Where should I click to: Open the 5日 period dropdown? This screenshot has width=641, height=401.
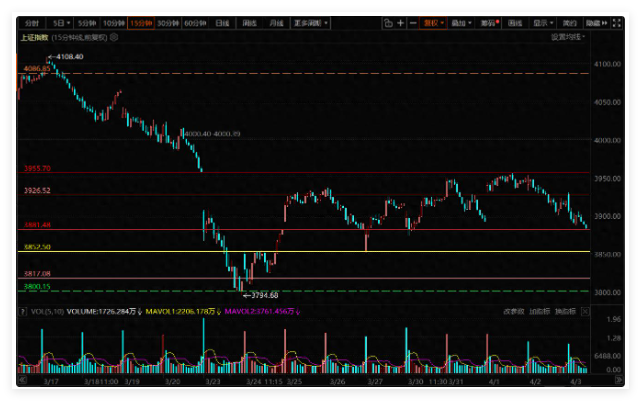pos(63,22)
